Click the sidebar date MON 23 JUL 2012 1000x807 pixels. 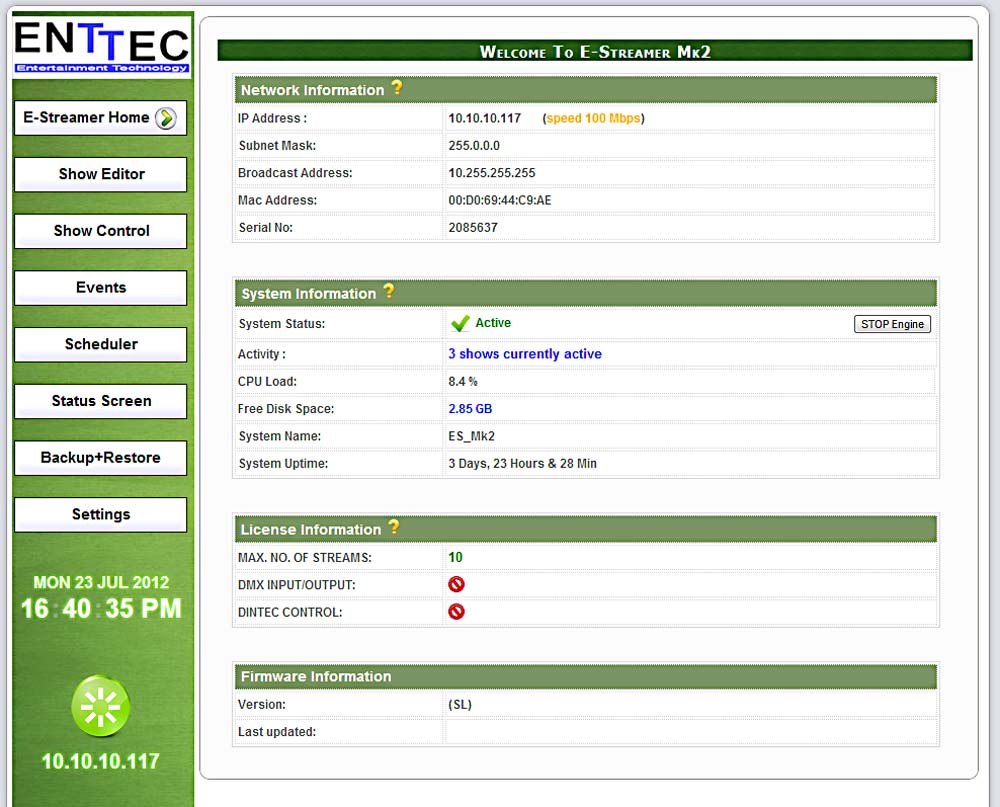101,582
